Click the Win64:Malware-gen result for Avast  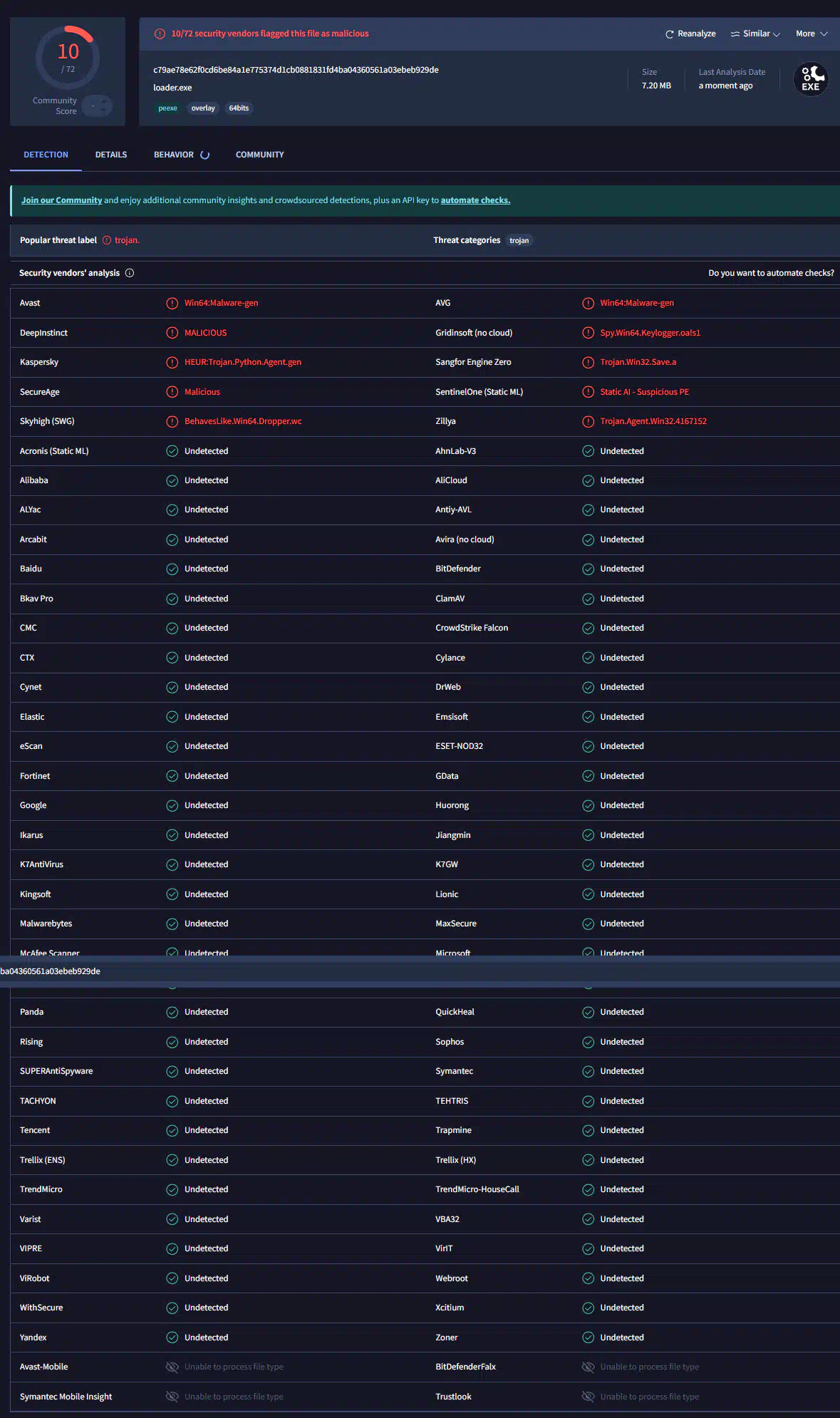point(222,303)
